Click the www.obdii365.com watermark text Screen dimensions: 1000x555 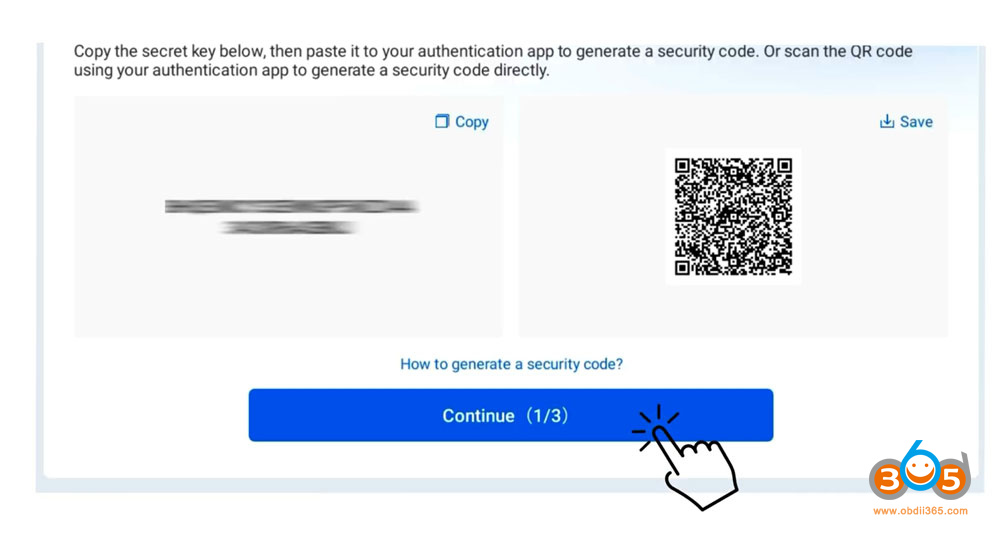click(920, 511)
